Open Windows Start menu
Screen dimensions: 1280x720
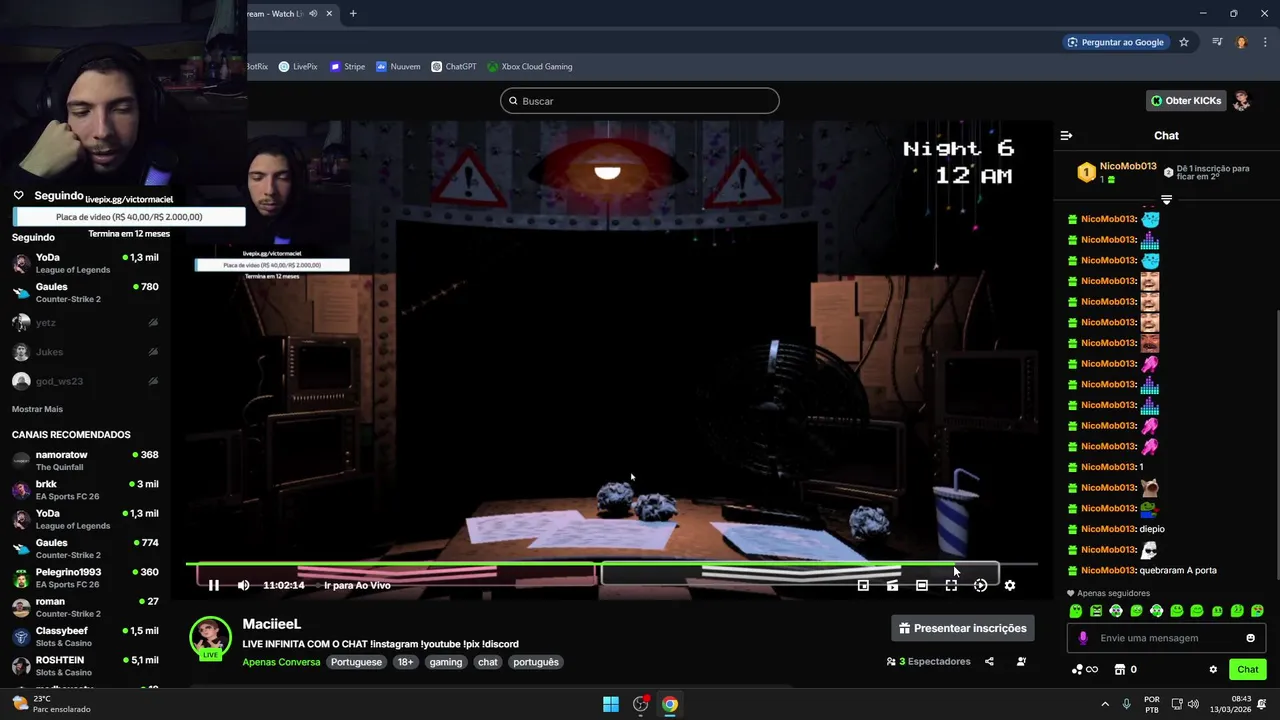click(611, 704)
